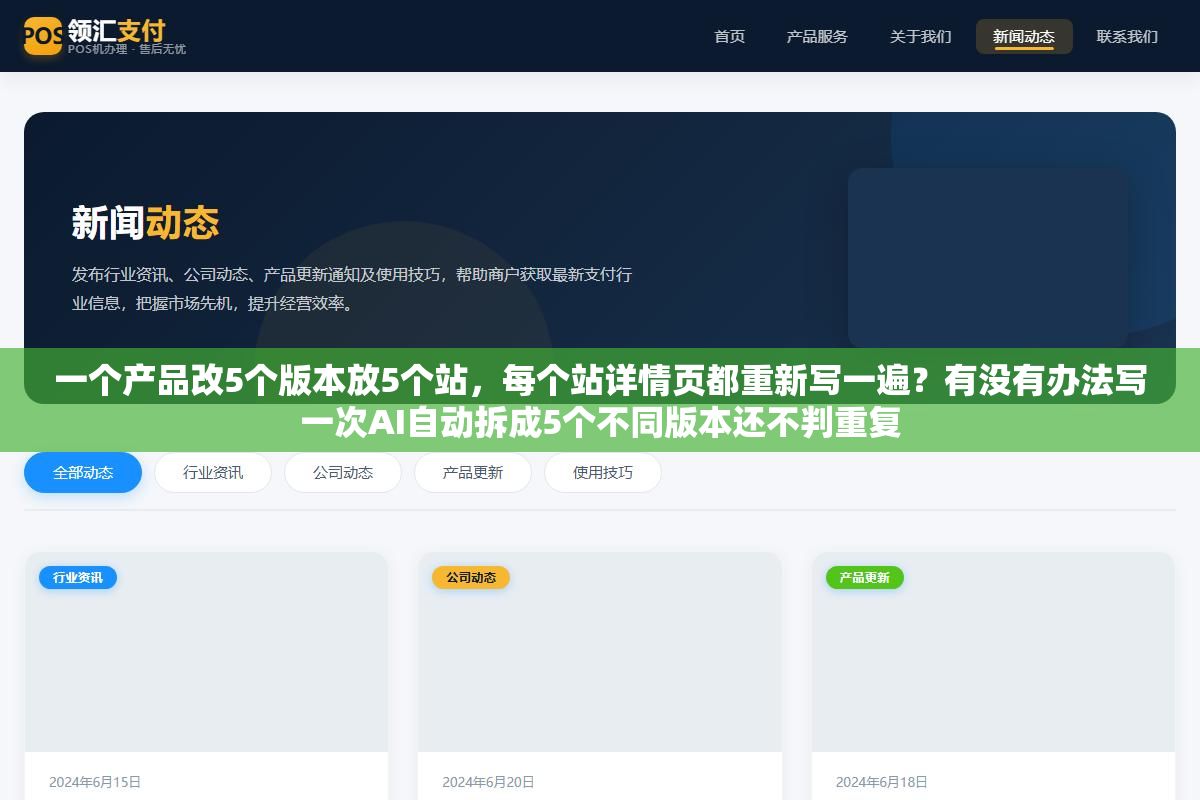Open 联系我们 navigation item
Screen dimensions: 1200x800
pos(1128,36)
